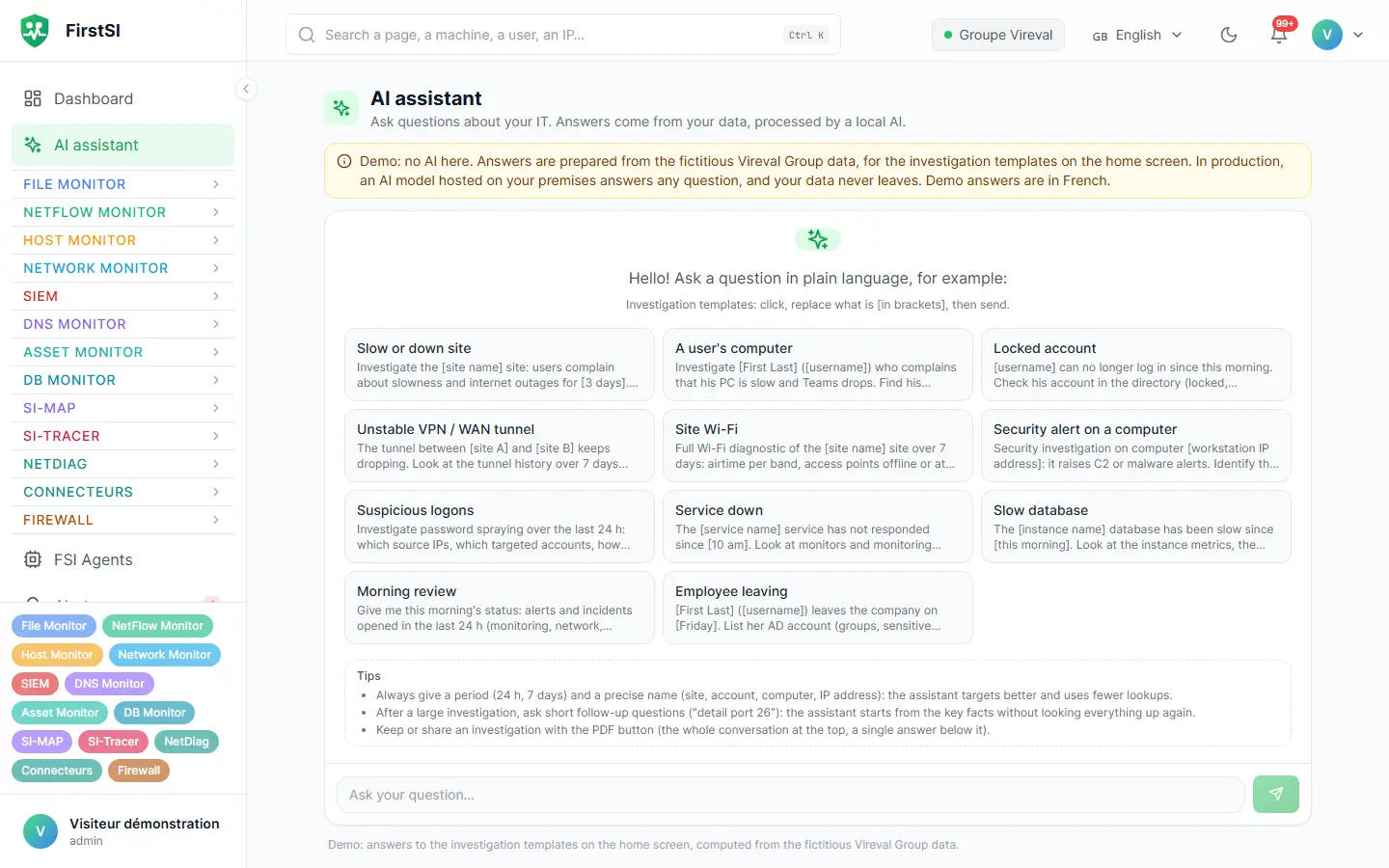Image resolution: width=1389 pixels, height=868 pixels.
Task: Click the Network Monitor tag pill
Action: (x=165, y=655)
